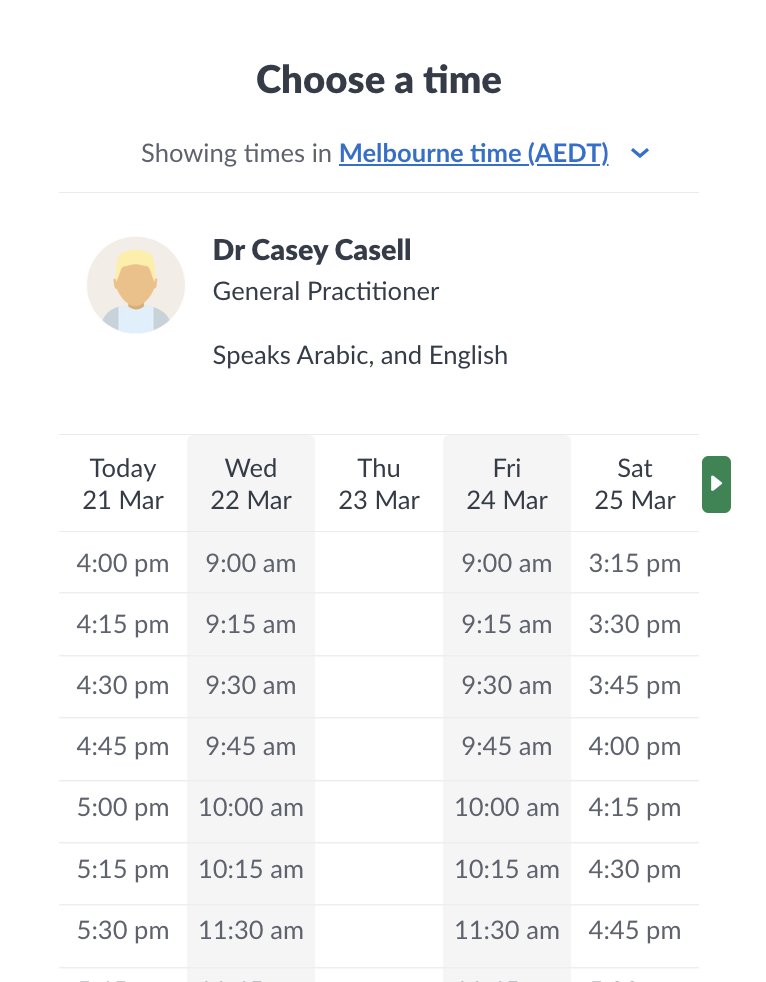Select 3:45 pm on Saturday 25 Mar

635,686
